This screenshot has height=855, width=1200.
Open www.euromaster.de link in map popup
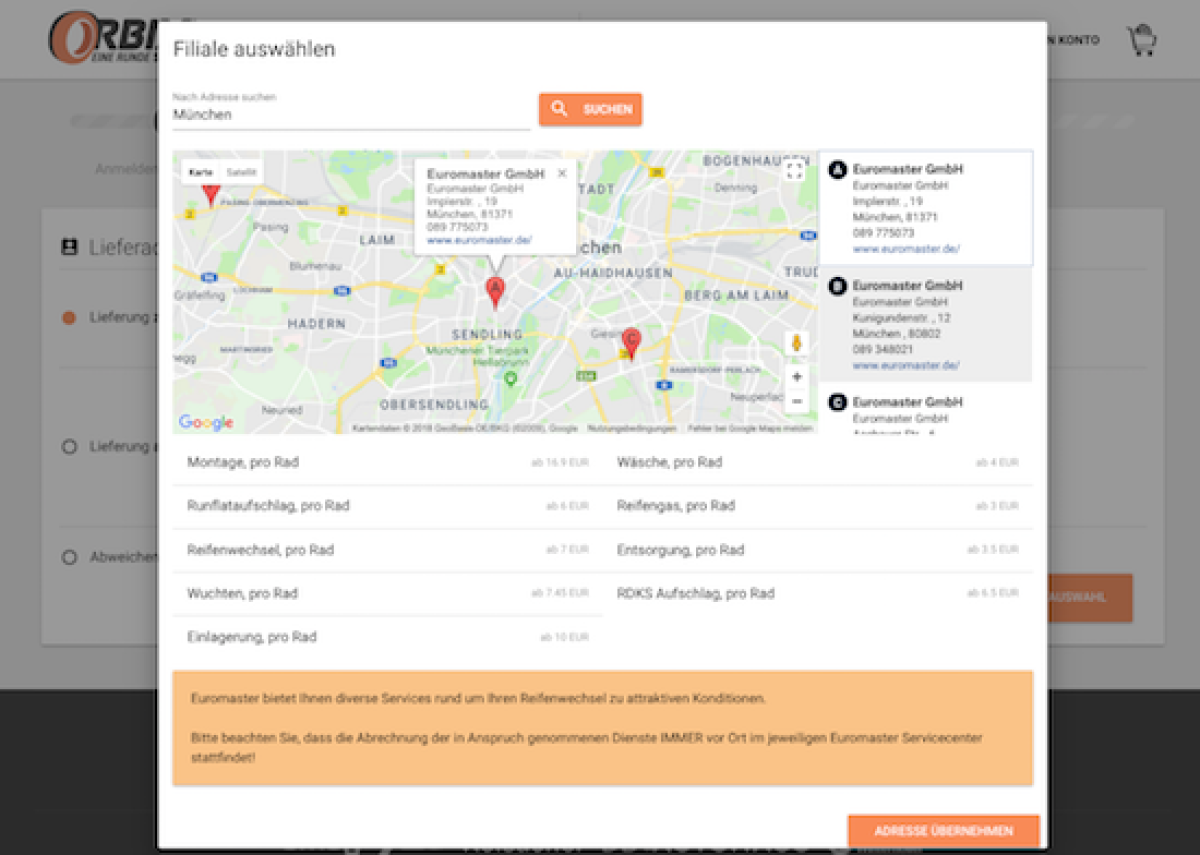[479, 240]
